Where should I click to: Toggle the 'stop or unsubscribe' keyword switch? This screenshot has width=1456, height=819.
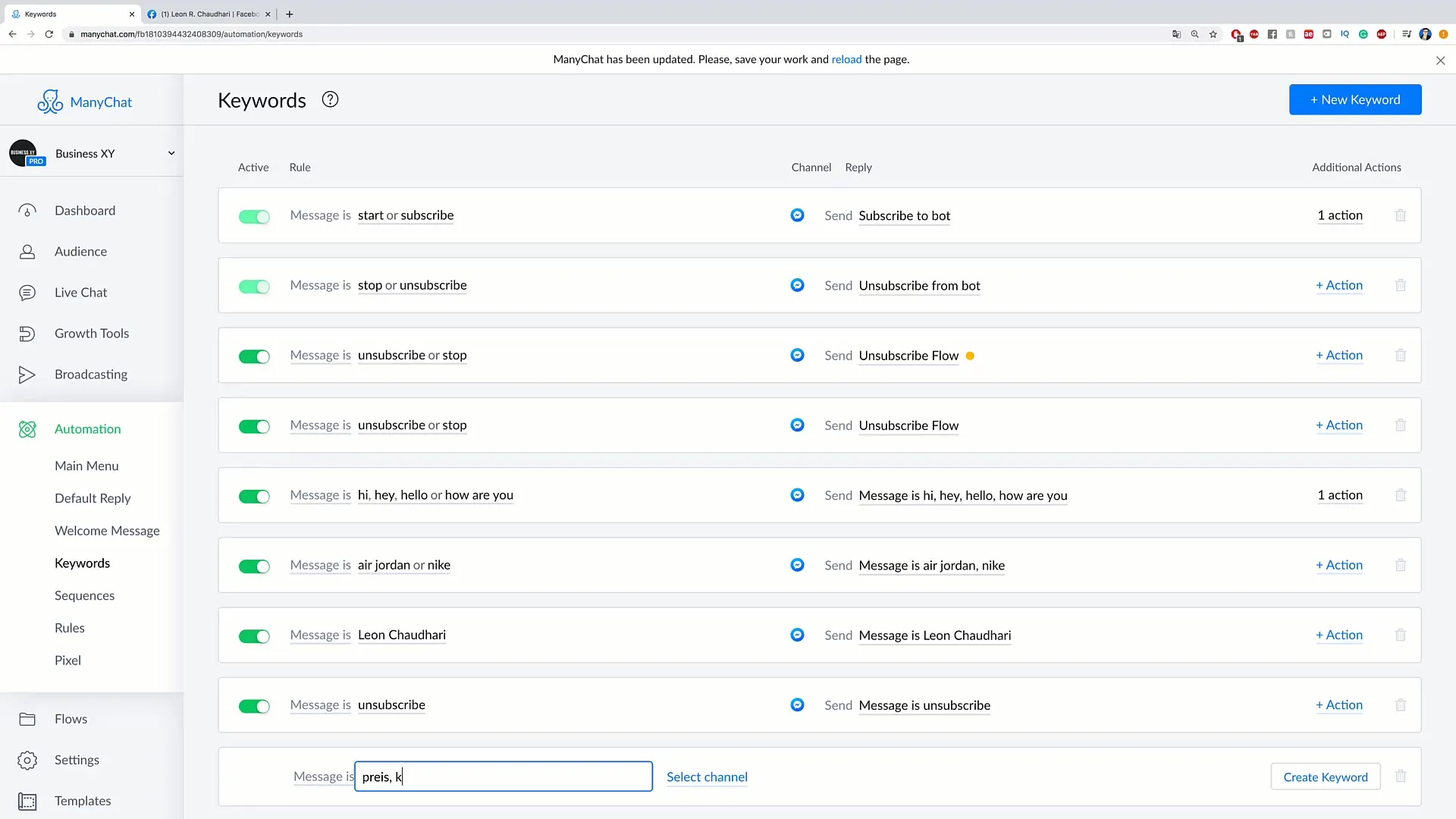[254, 287]
